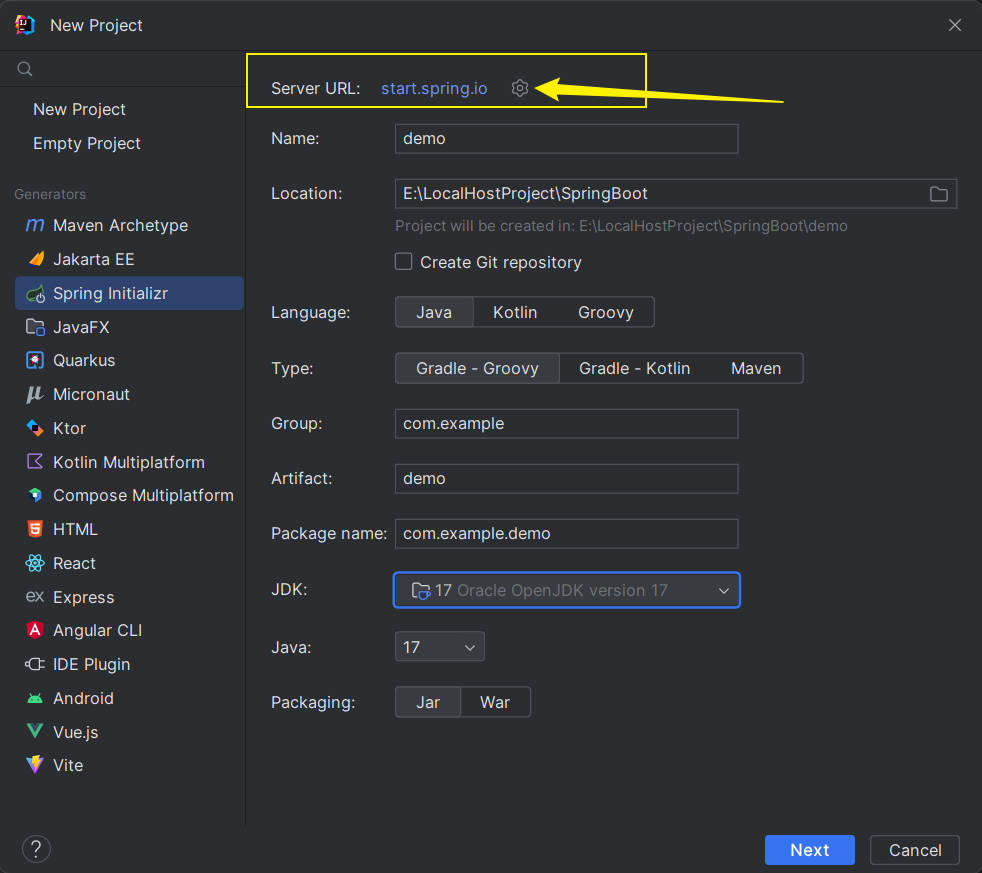Choose Gradle - Groovy build type

[x=477, y=368]
